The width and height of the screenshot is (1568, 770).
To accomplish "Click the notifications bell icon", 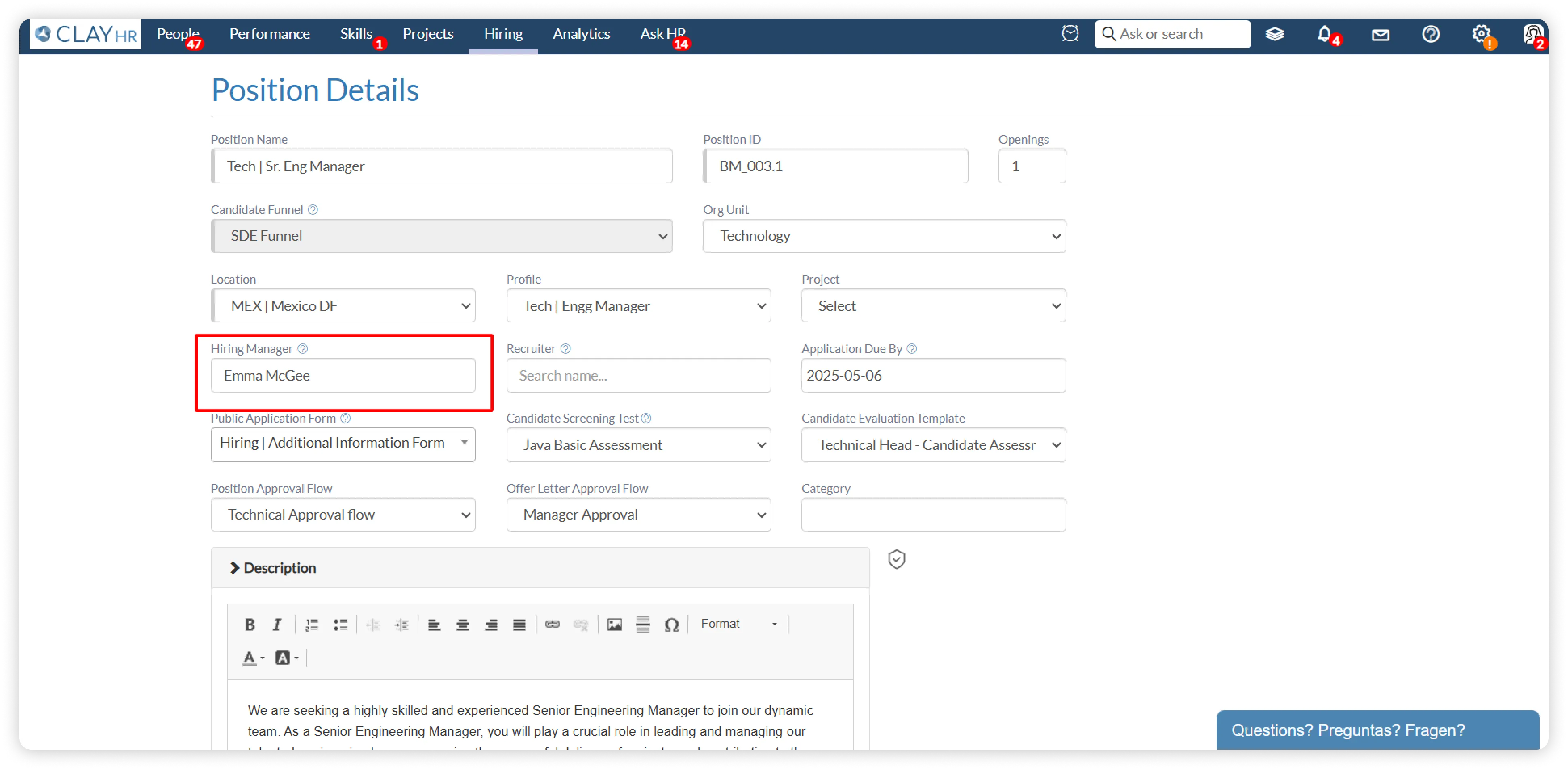I will (1323, 34).
